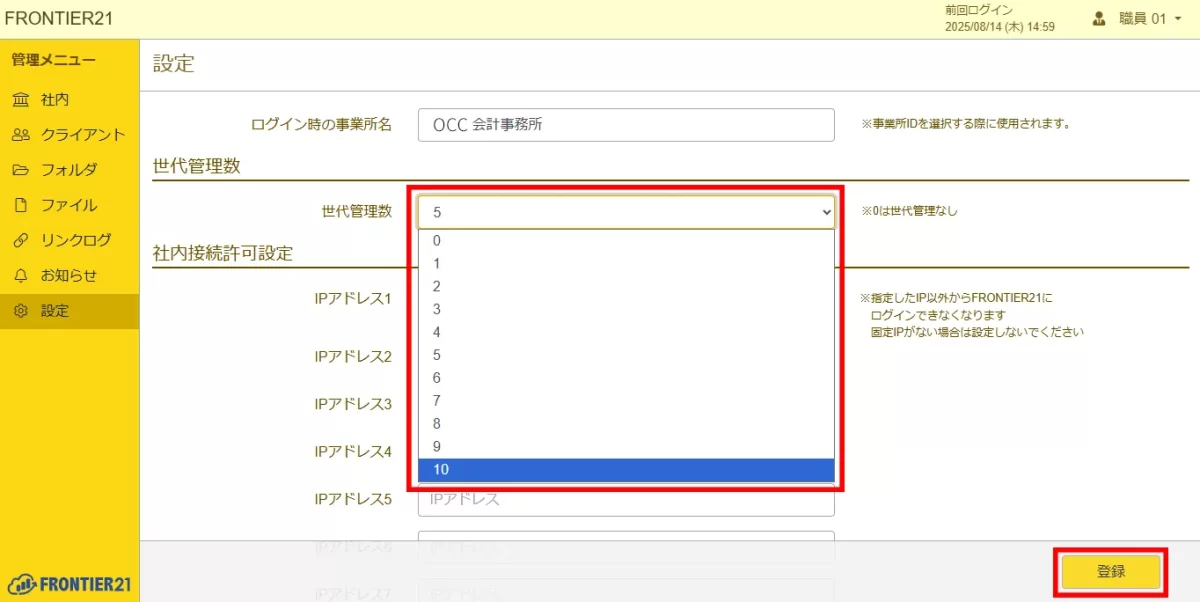
Task: Click the ログイン時の事業所名 text field
Action: click(626, 125)
